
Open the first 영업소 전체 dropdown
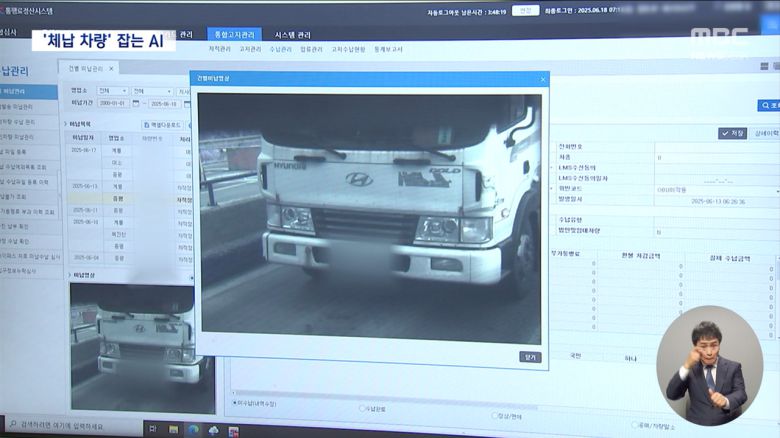(112, 91)
